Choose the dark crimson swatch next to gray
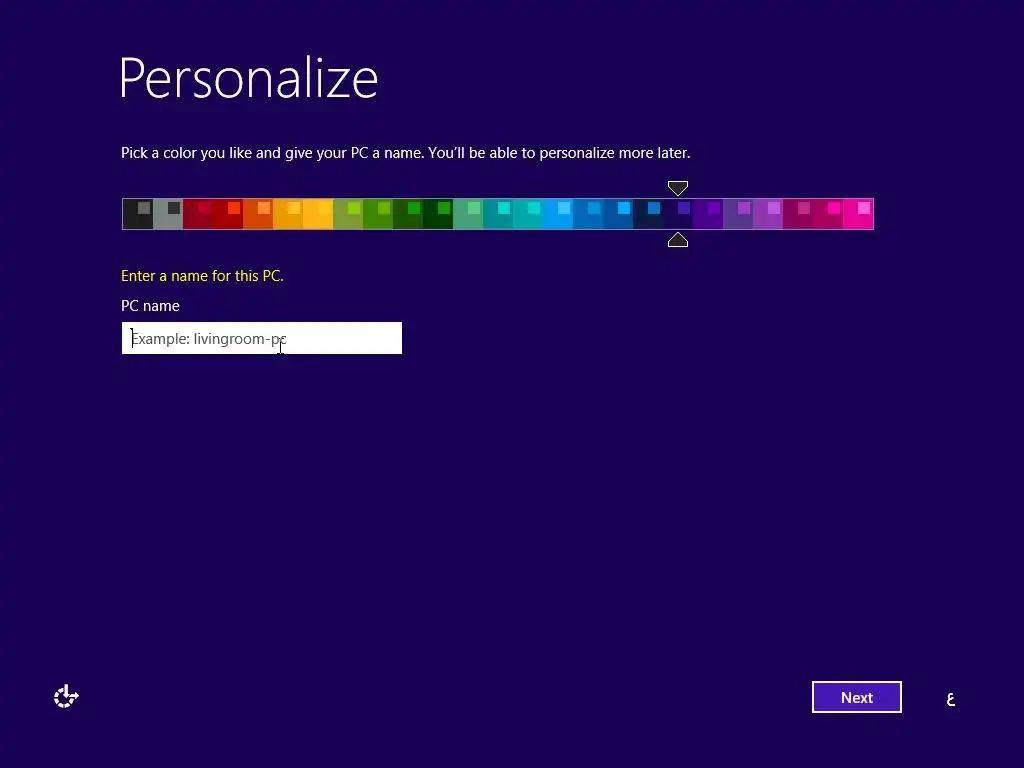Image resolution: width=1024 pixels, height=768 pixels. tap(198, 214)
